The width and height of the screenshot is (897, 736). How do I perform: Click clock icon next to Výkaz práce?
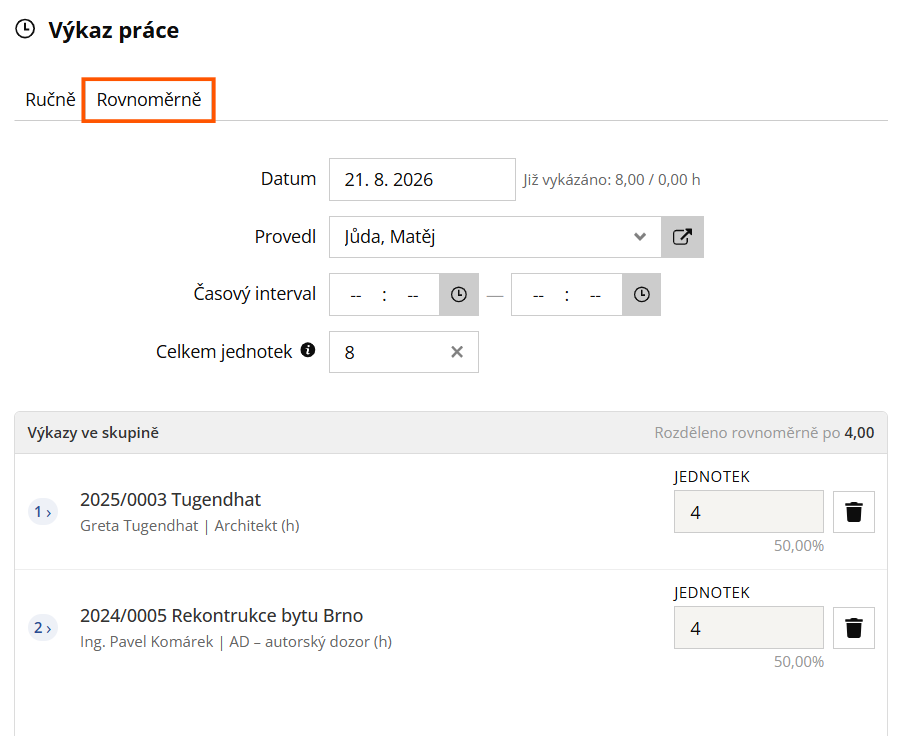(x=25, y=29)
